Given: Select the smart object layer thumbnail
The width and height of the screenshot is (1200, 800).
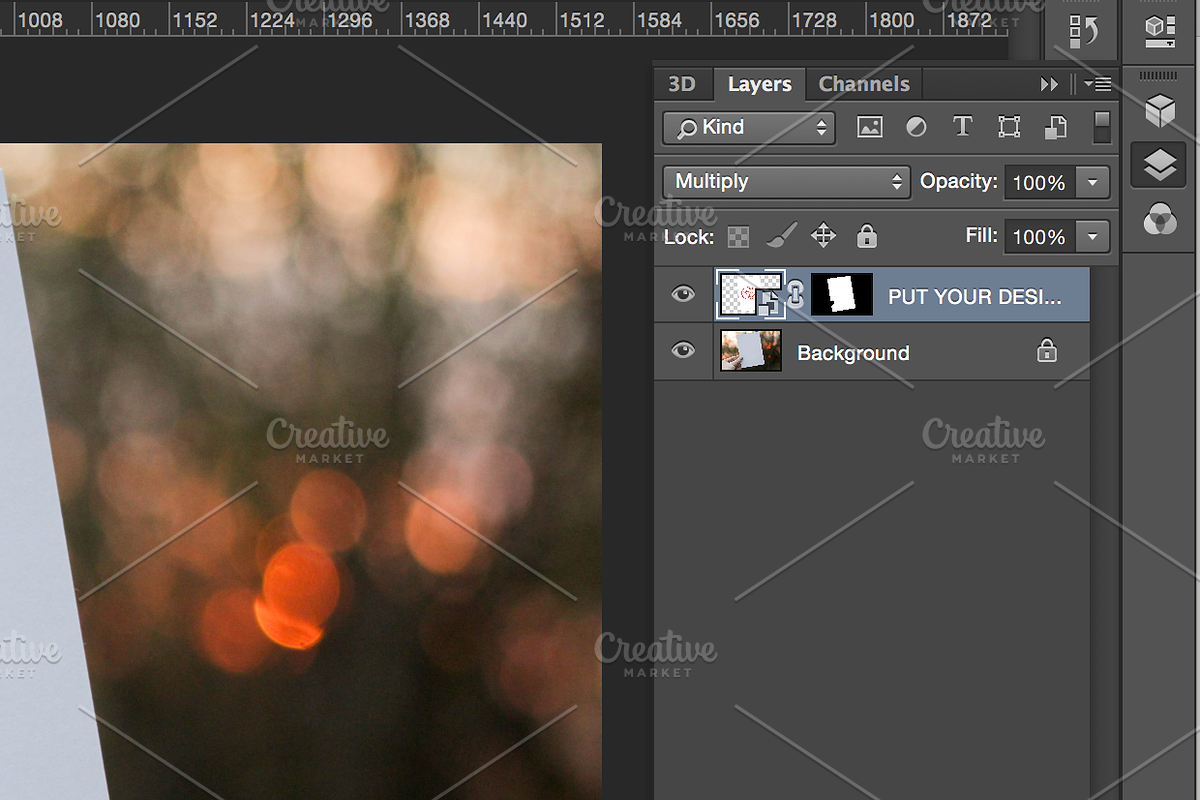Looking at the screenshot, I should coord(750,295).
